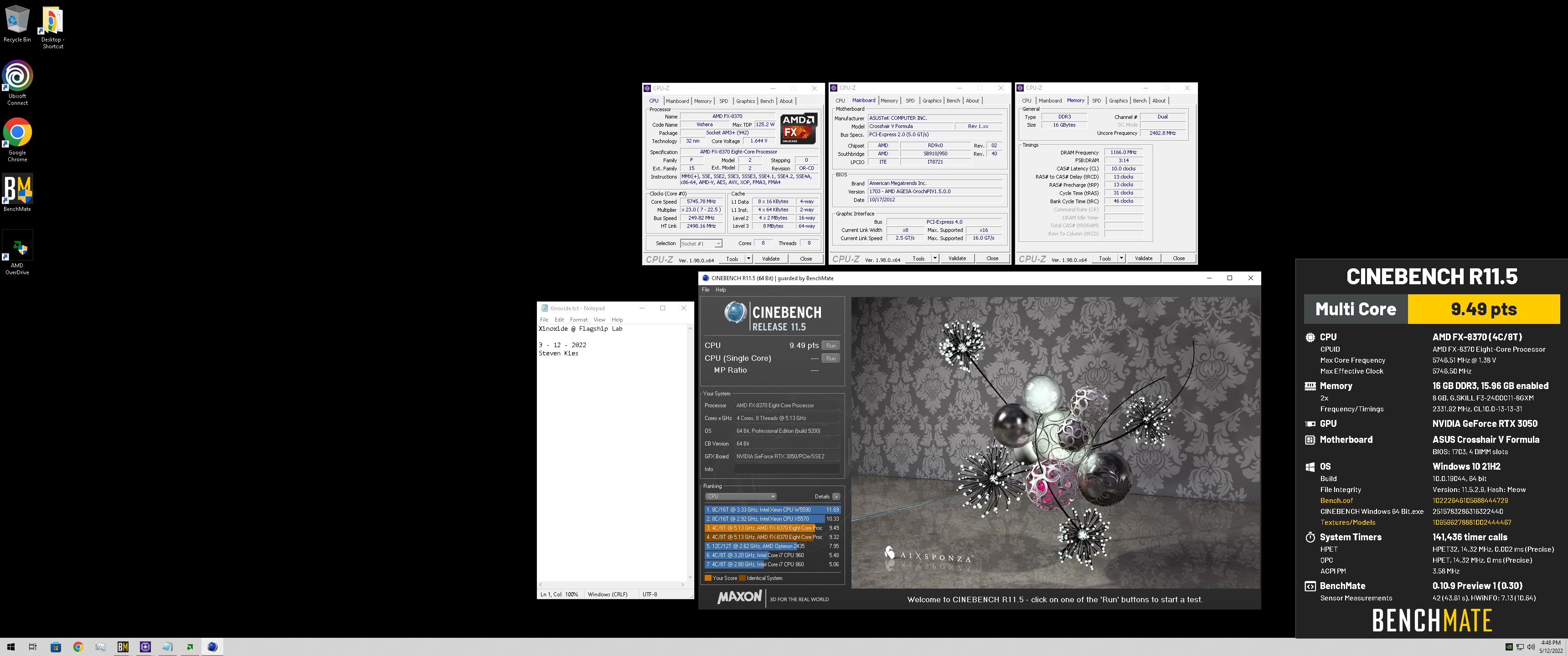
Task: Open the Cinebench Help menu
Action: point(721,290)
